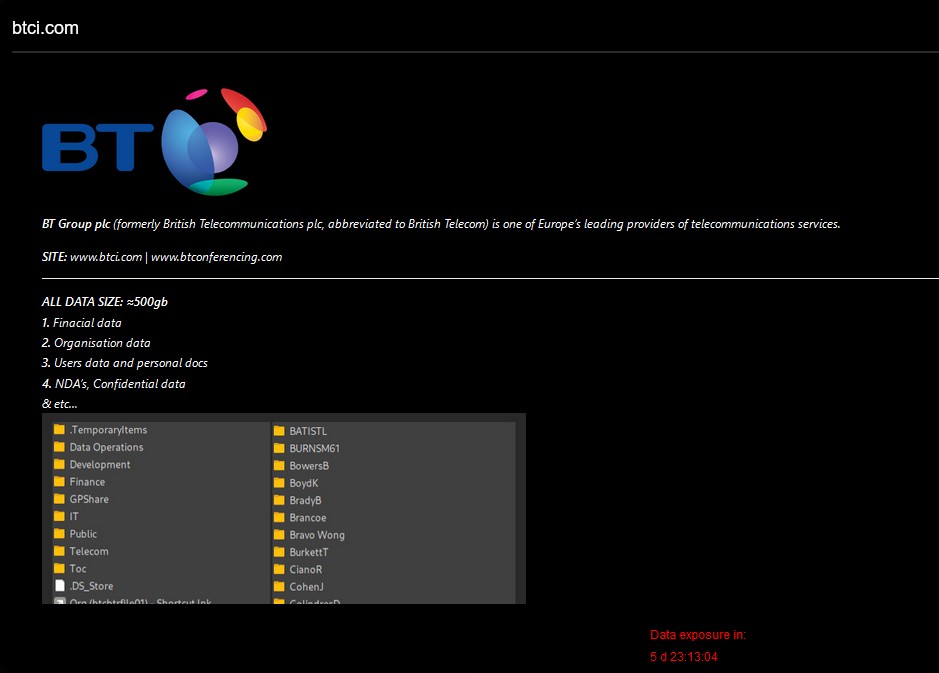This screenshot has width=939, height=673.
Task: Select the IT folder label
Action: pos(74,517)
